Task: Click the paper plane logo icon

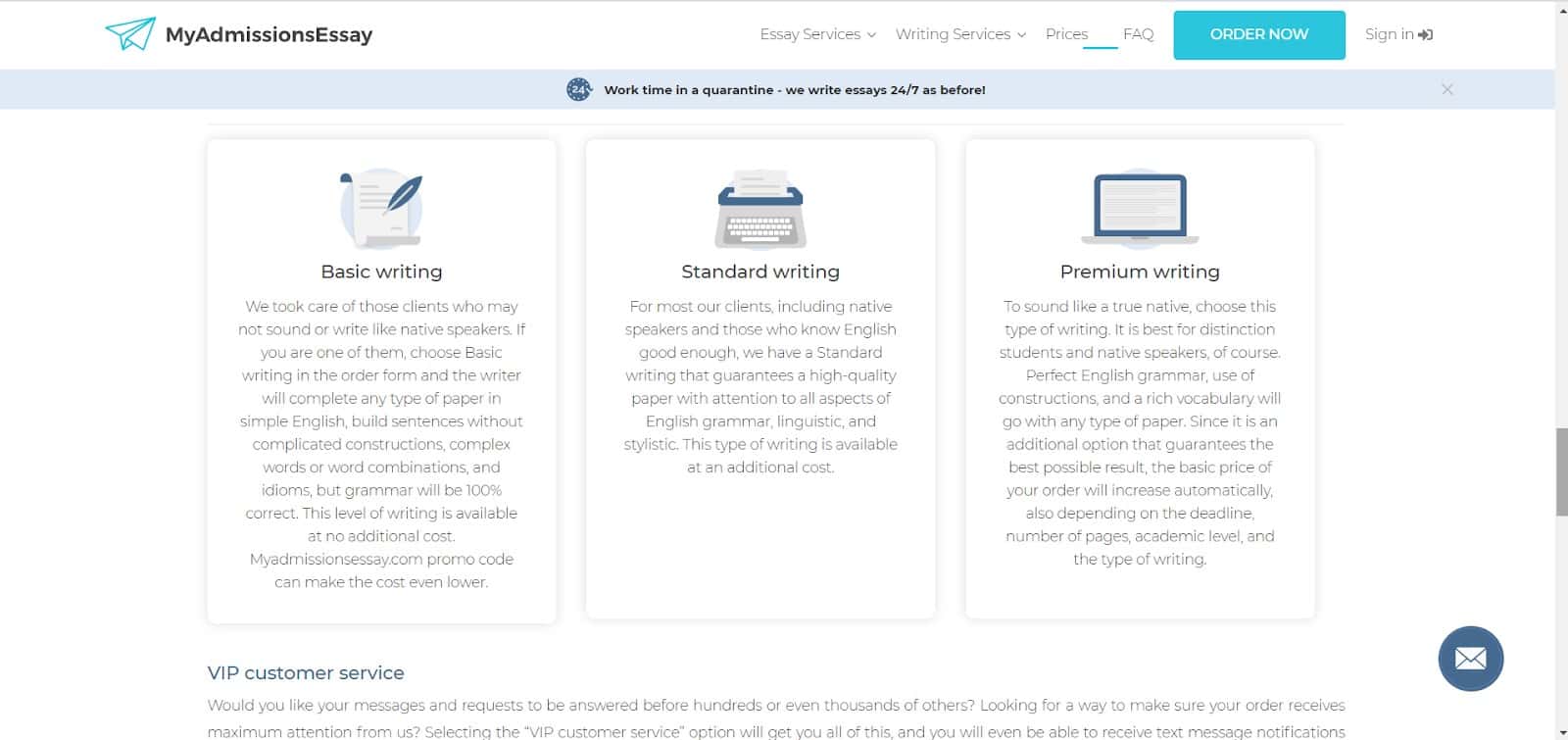Action: (x=130, y=34)
